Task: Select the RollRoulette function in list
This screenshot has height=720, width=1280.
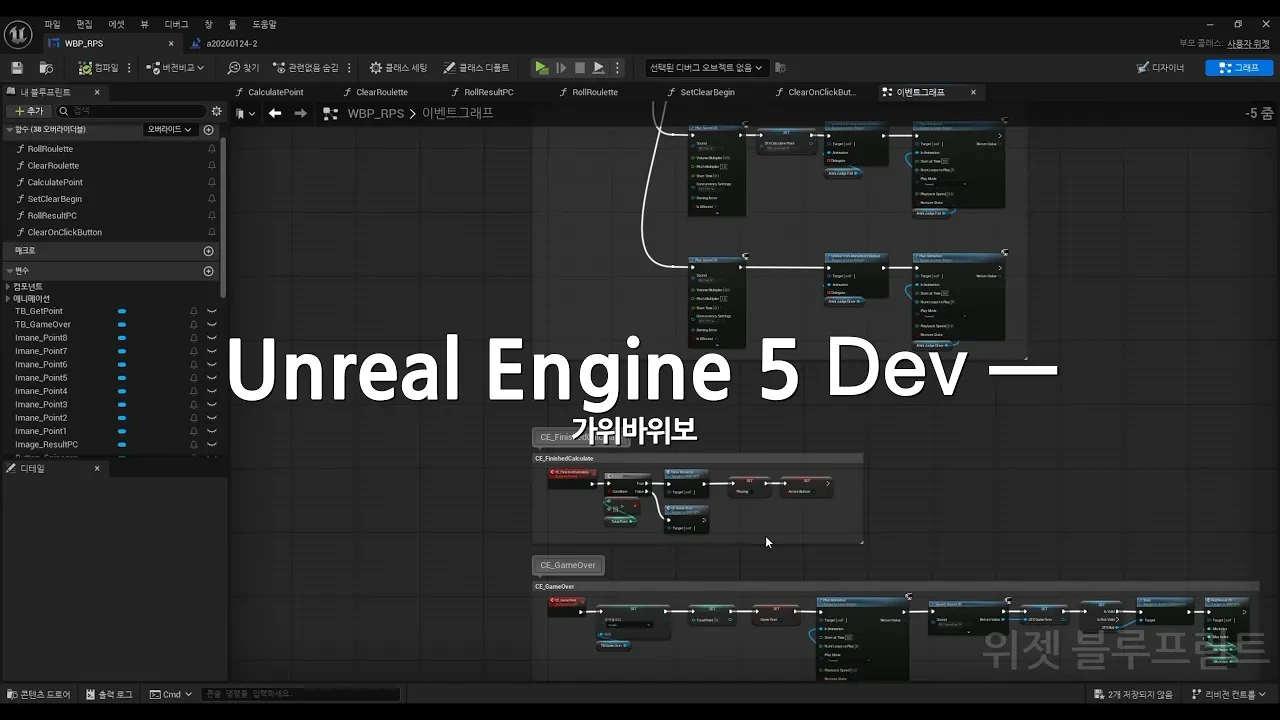Action: point(50,149)
